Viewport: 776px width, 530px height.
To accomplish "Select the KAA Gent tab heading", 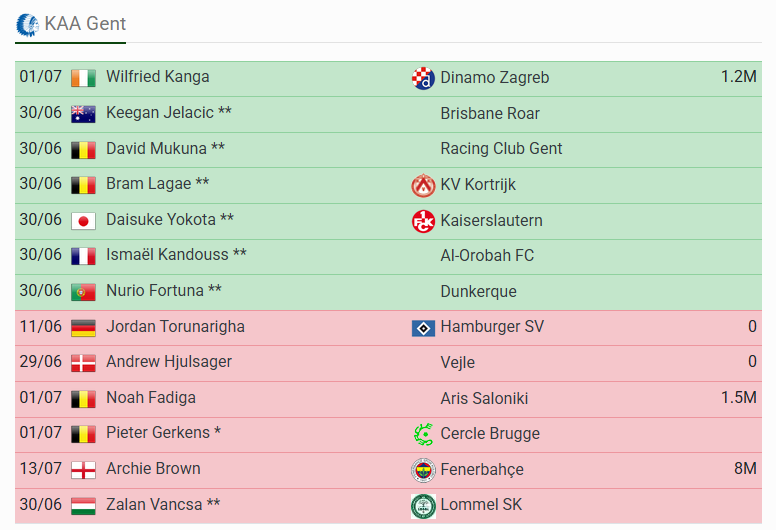I will 71,25.
